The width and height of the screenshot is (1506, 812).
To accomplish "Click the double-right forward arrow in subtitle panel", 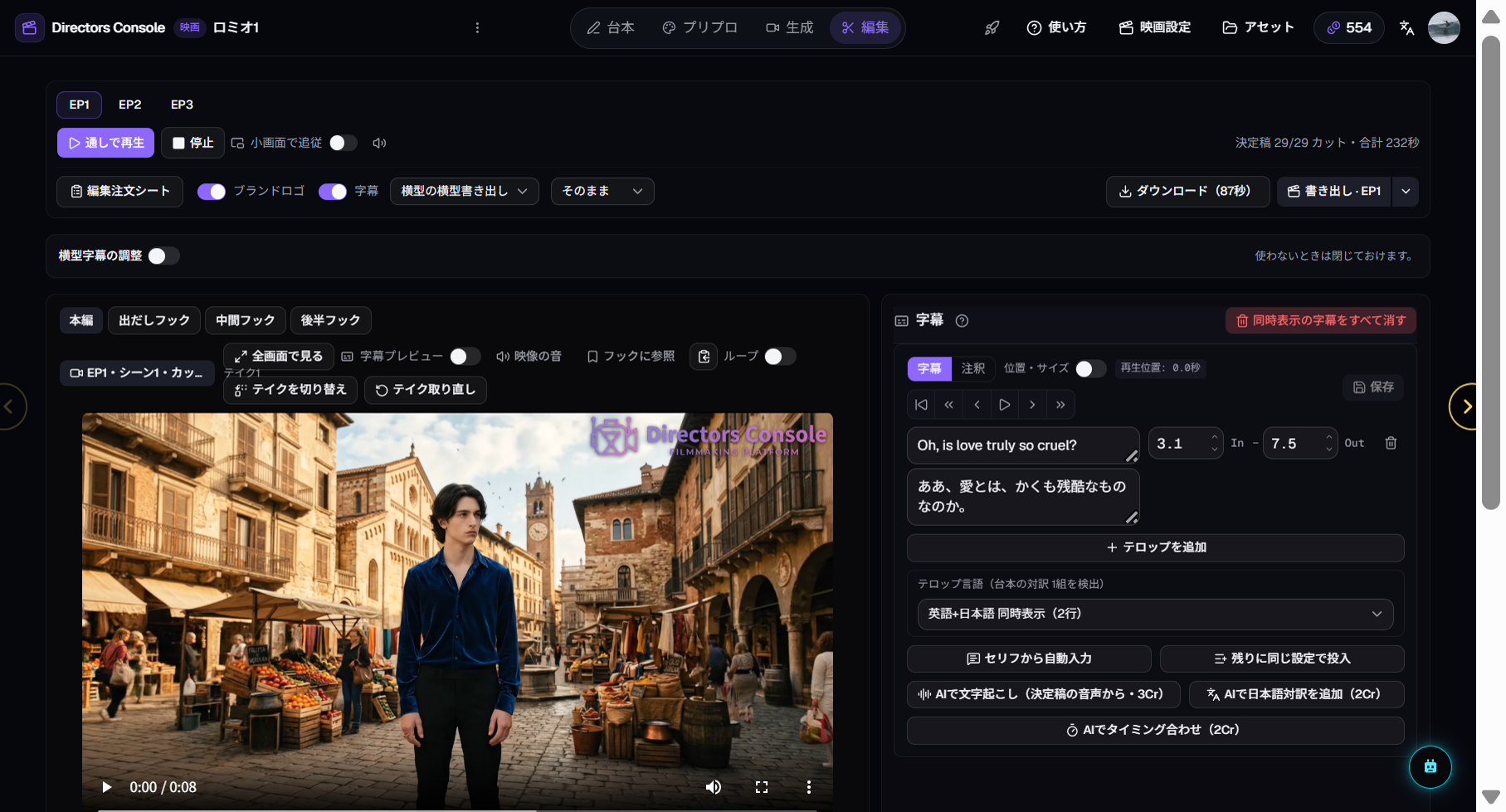I will point(1060,405).
